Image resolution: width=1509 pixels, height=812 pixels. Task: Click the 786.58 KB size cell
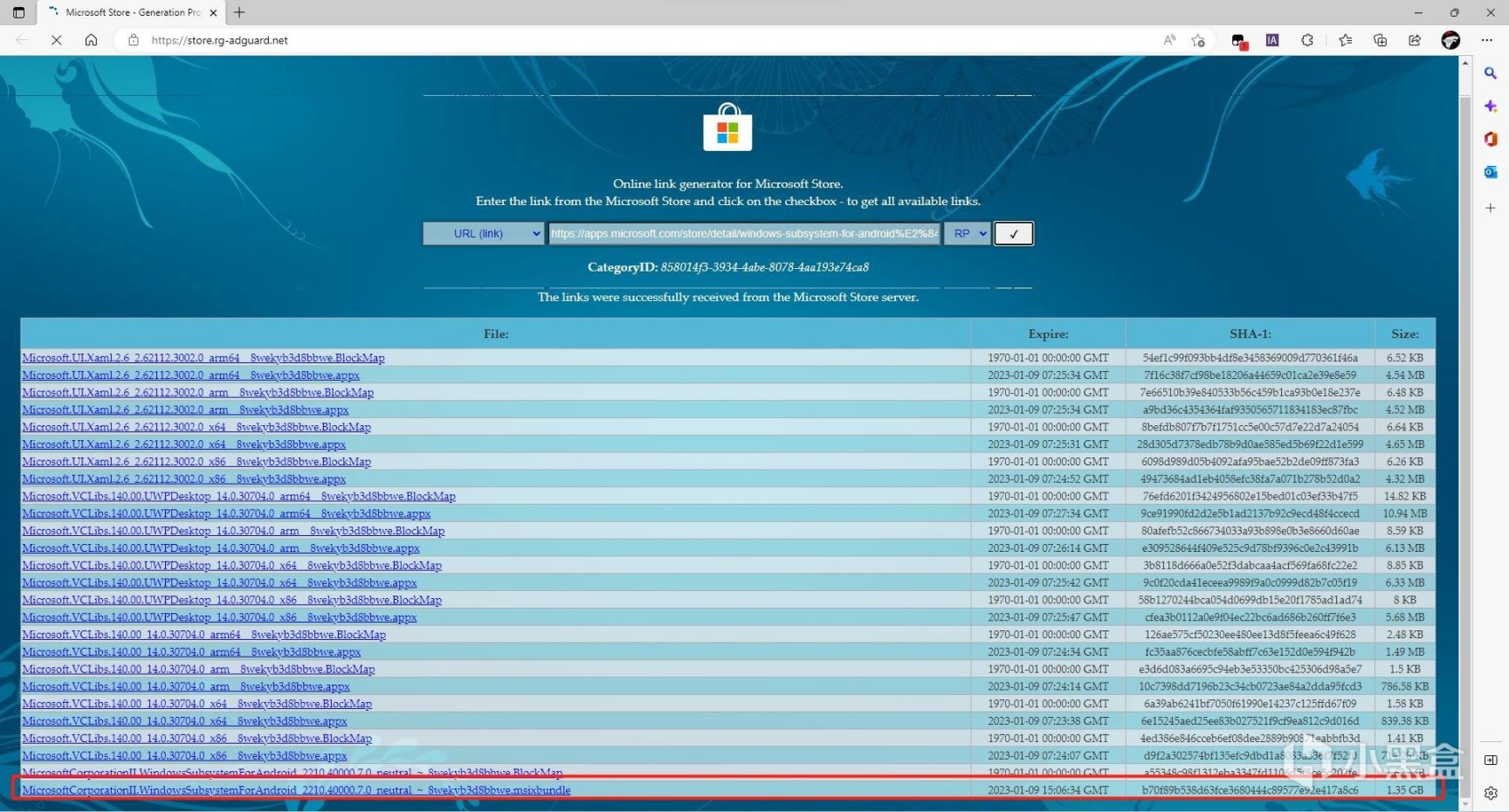point(1405,686)
